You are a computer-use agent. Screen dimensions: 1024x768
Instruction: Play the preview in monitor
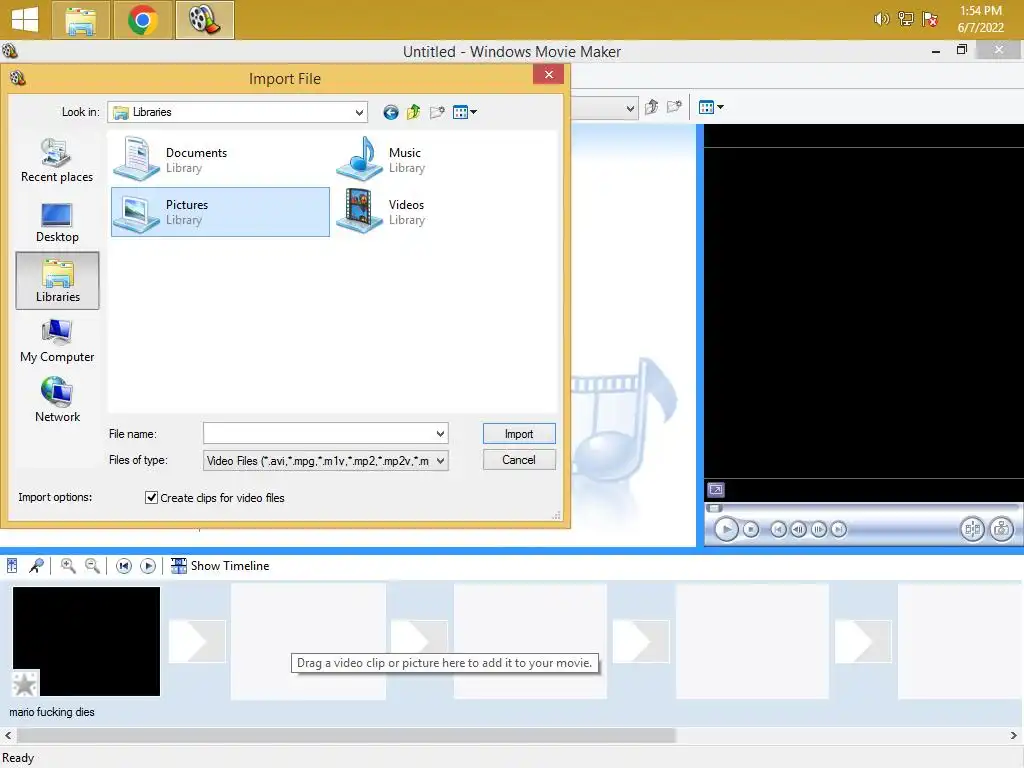pyautogui.click(x=726, y=529)
